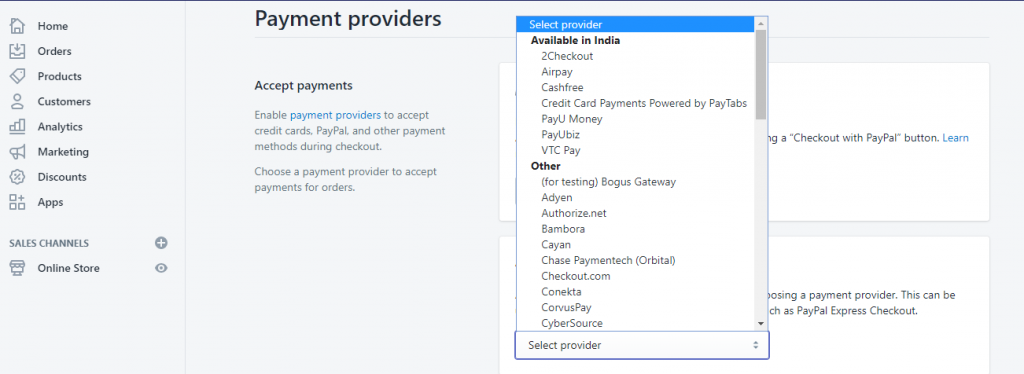Image resolution: width=1024 pixels, height=374 pixels.
Task: Click the Home house icon in sidebar
Action: (18, 26)
